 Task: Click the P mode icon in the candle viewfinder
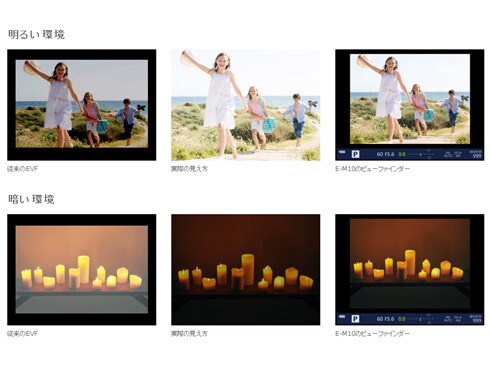(355, 319)
